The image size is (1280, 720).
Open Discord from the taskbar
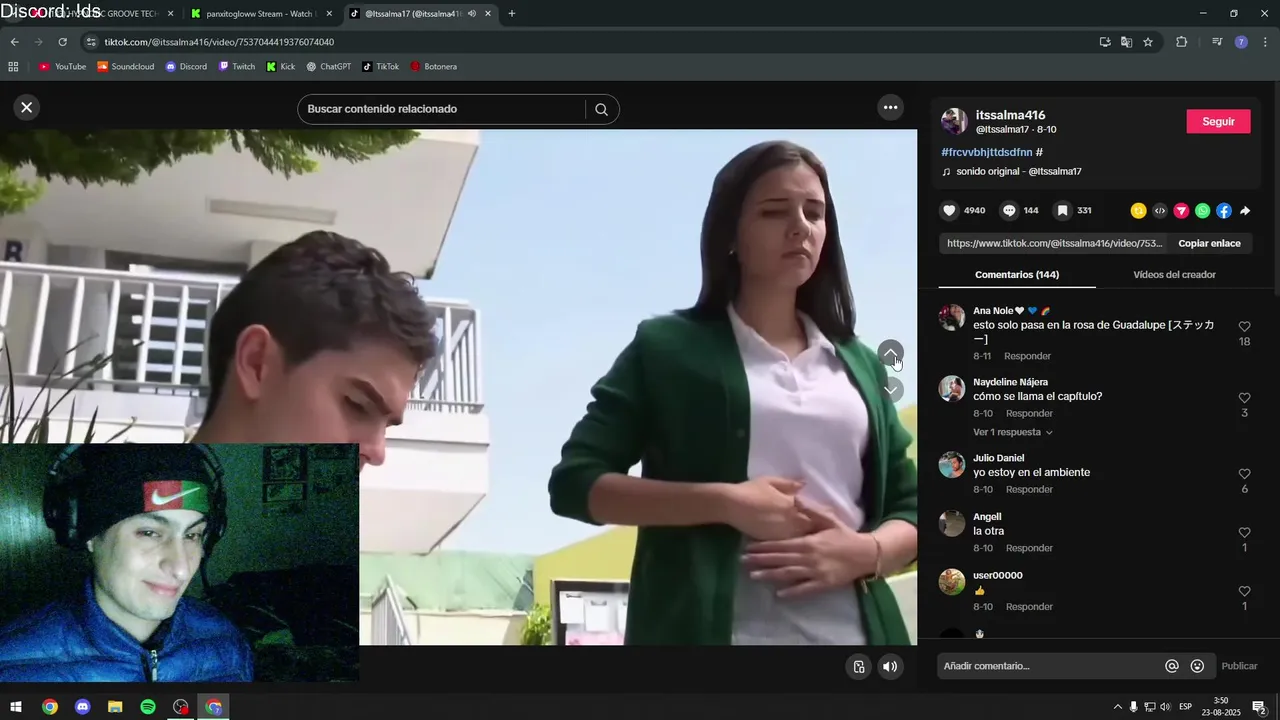[x=83, y=707]
